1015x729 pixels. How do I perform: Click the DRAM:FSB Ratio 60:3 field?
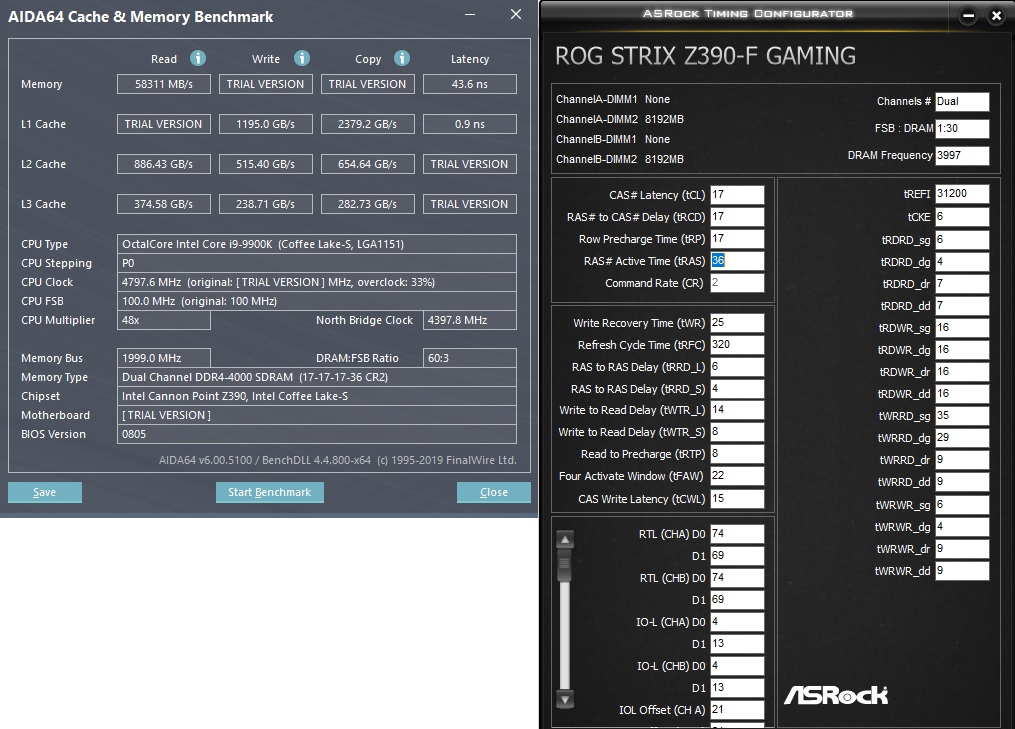470,358
